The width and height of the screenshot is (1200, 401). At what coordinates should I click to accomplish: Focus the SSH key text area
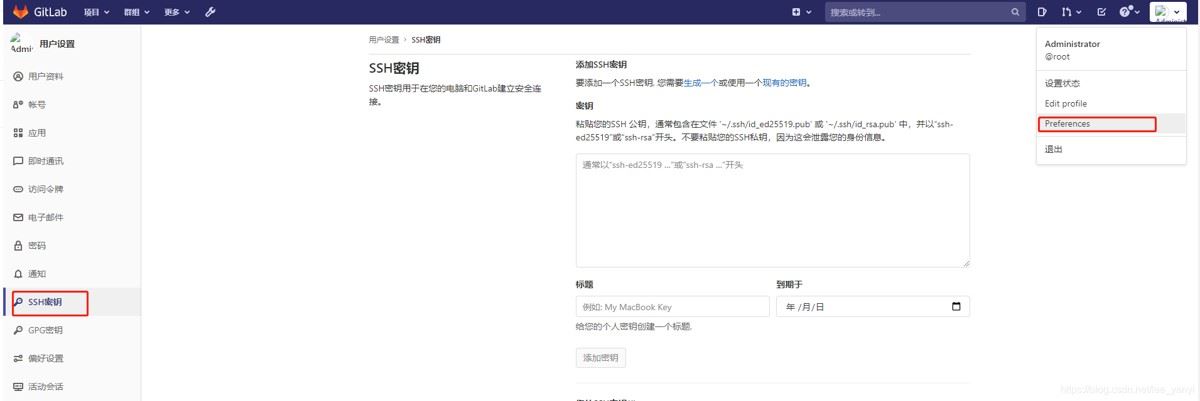(x=772, y=210)
